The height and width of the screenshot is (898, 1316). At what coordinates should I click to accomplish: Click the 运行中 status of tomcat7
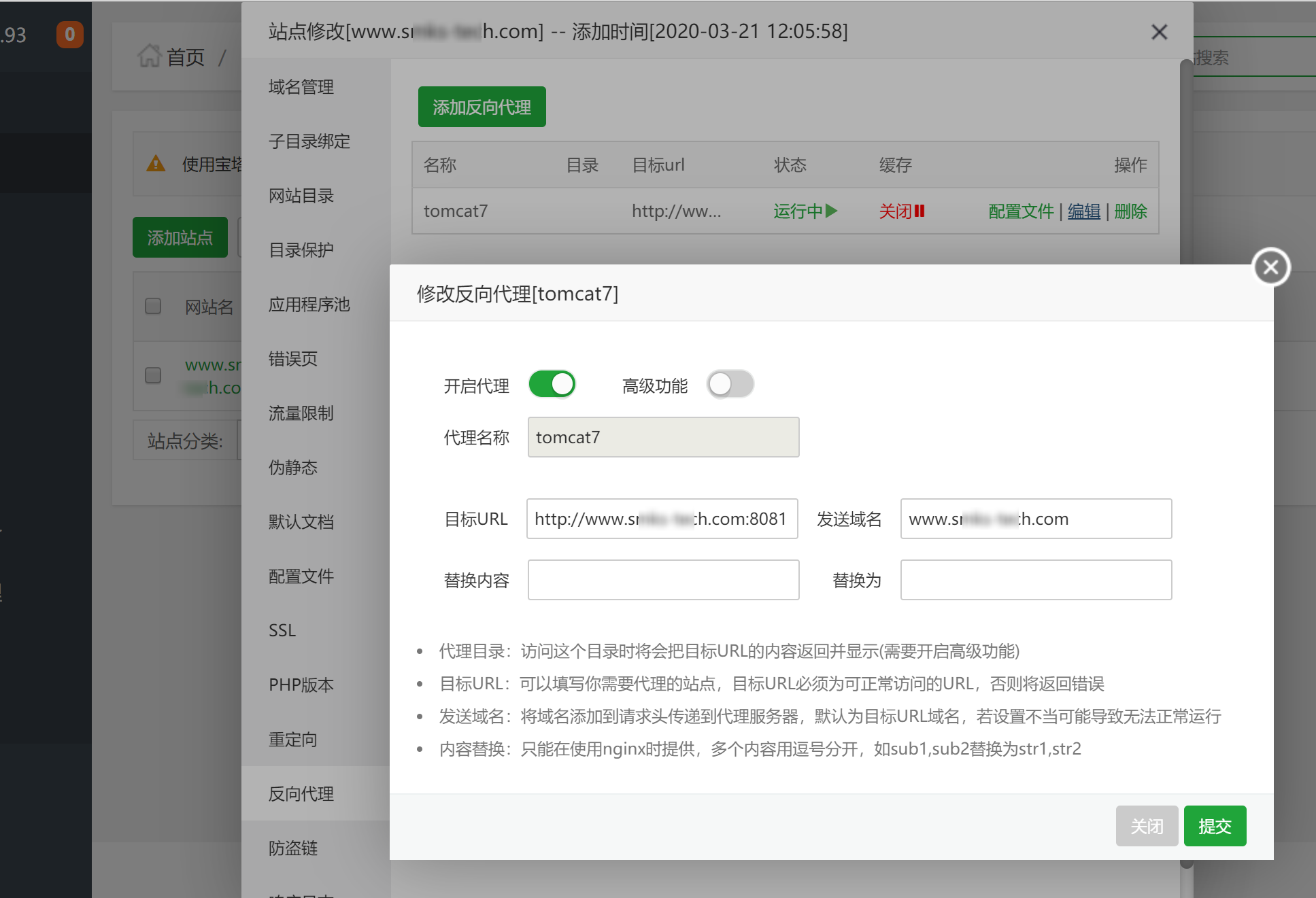tap(805, 211)
